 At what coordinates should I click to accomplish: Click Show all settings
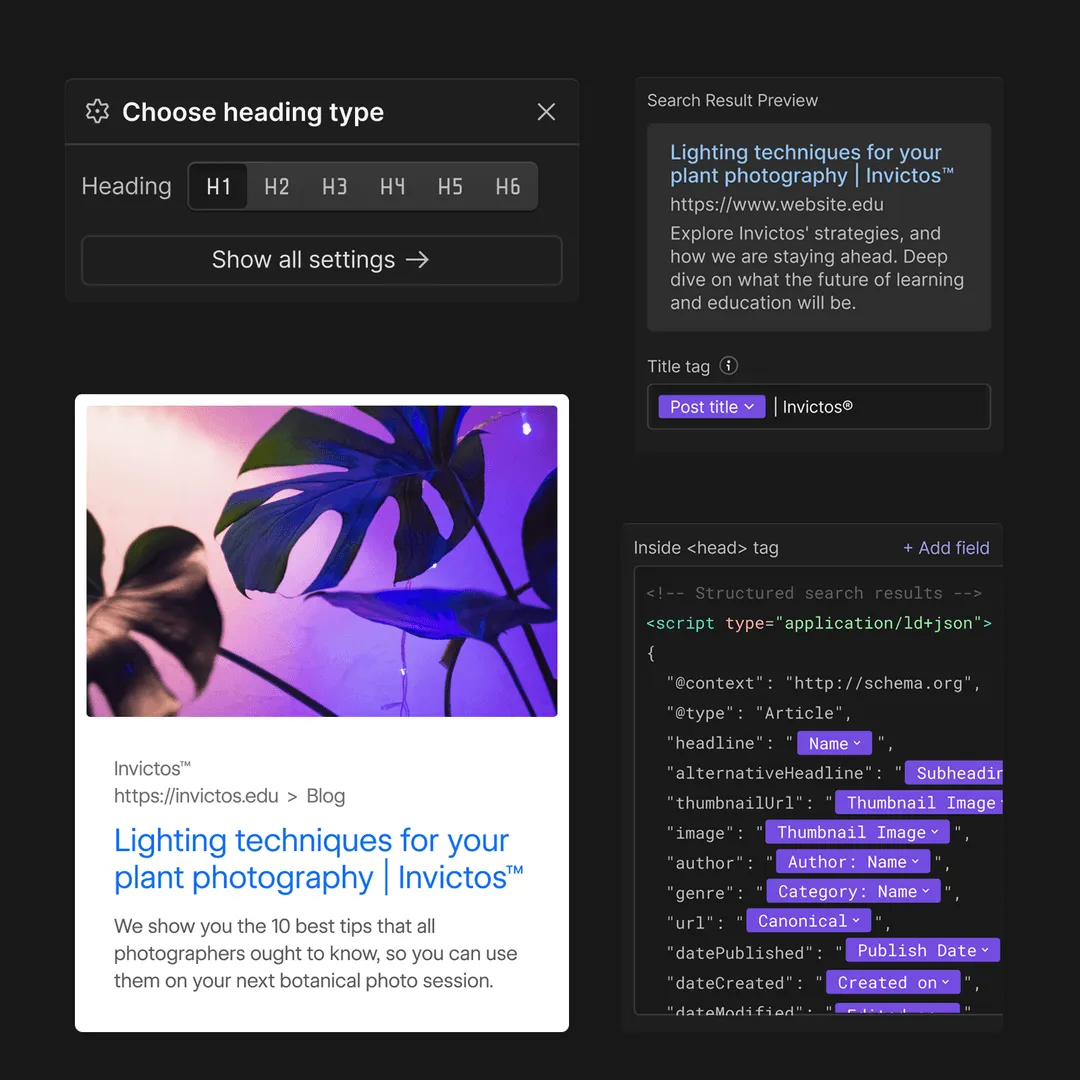tap(321, 259)
